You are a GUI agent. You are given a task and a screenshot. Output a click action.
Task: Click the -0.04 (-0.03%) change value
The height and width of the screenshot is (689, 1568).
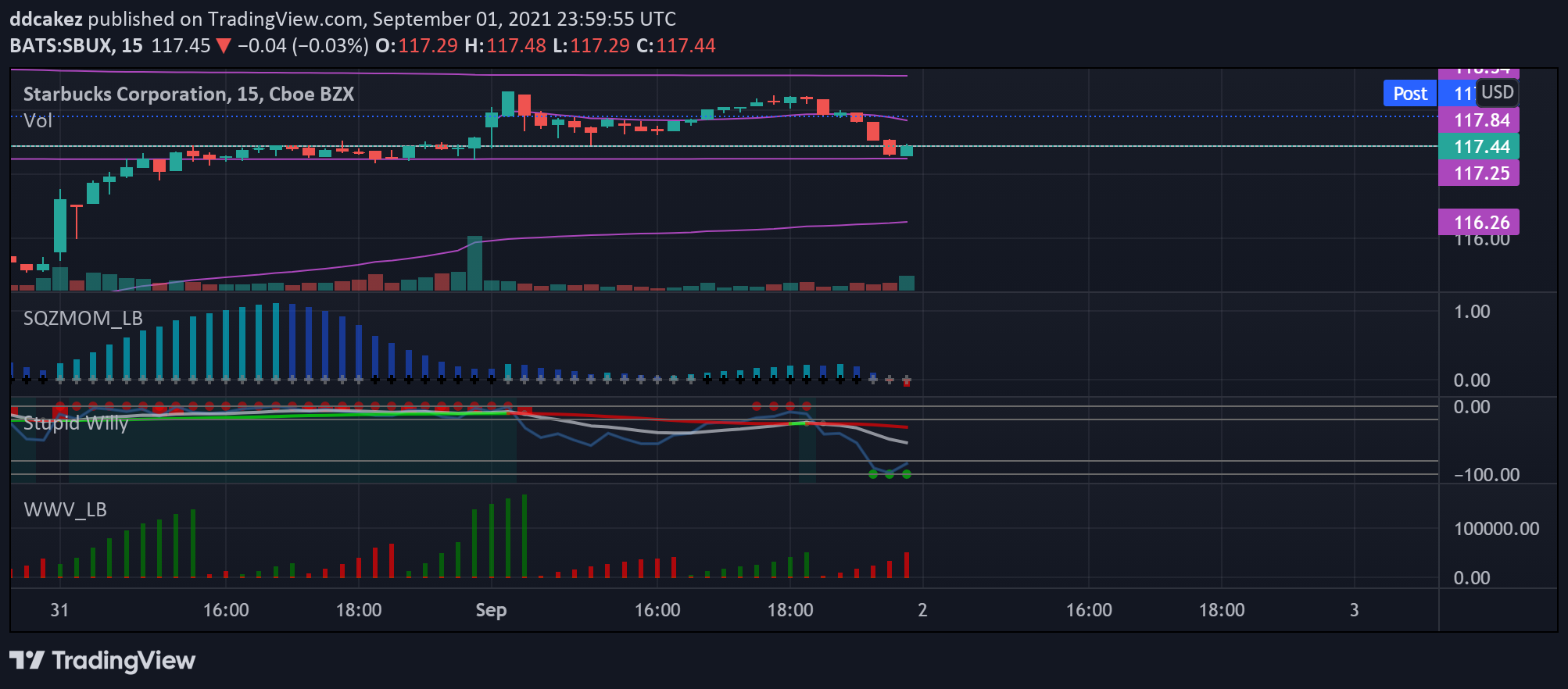point(303,45)
